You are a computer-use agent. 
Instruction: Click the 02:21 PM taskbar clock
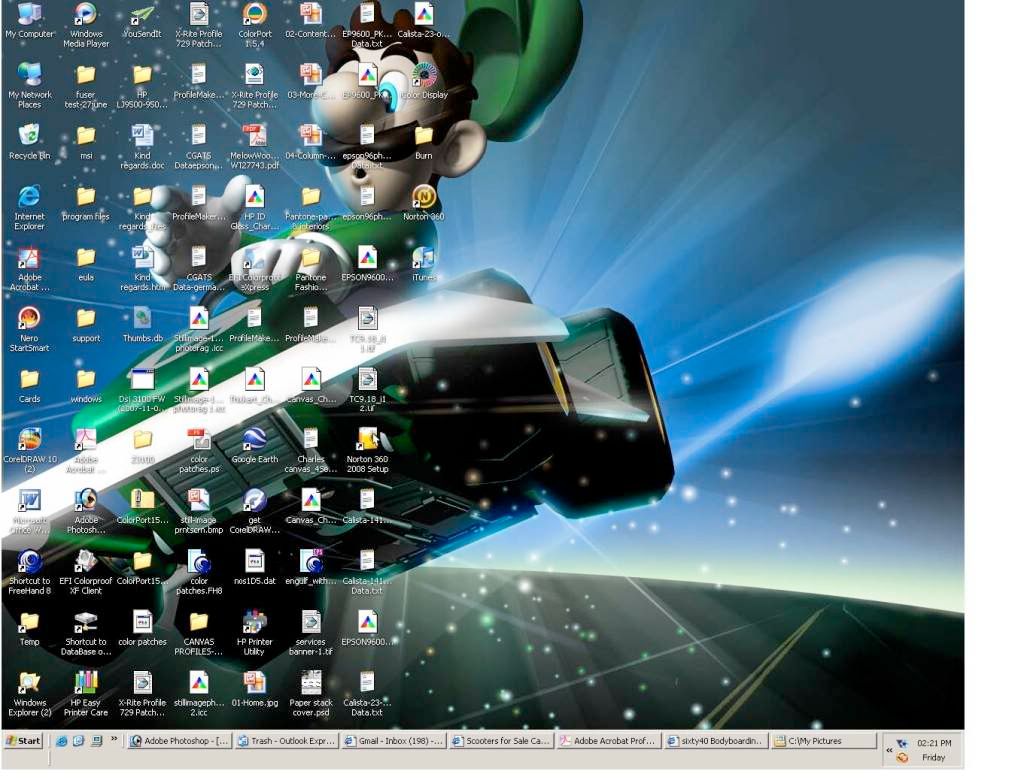point(934,743)
